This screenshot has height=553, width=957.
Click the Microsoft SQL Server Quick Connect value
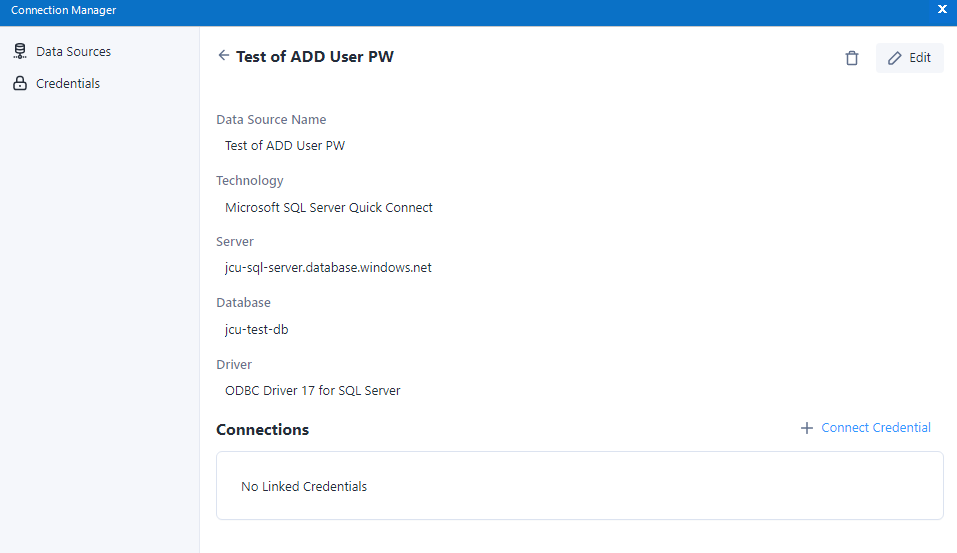[x=329, y=208]
